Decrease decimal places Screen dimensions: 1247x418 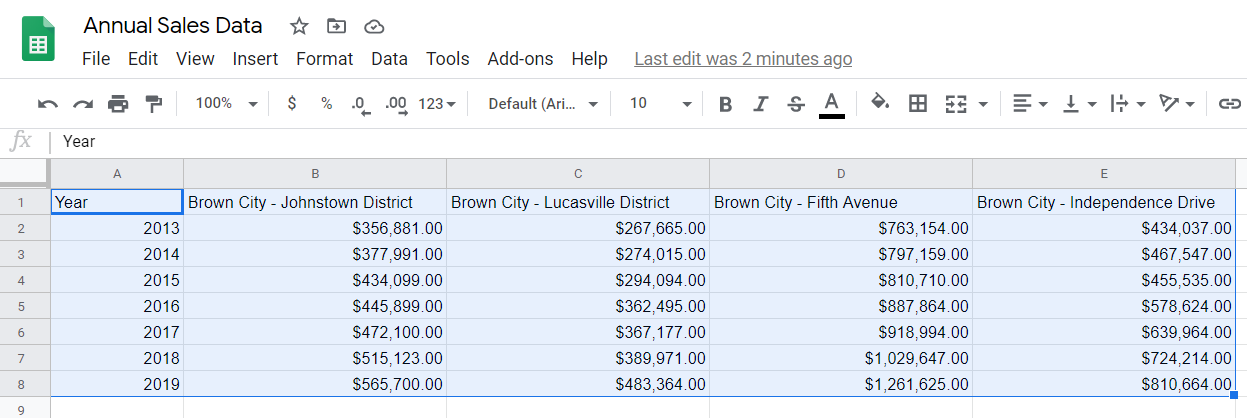[x=362, y=104]
